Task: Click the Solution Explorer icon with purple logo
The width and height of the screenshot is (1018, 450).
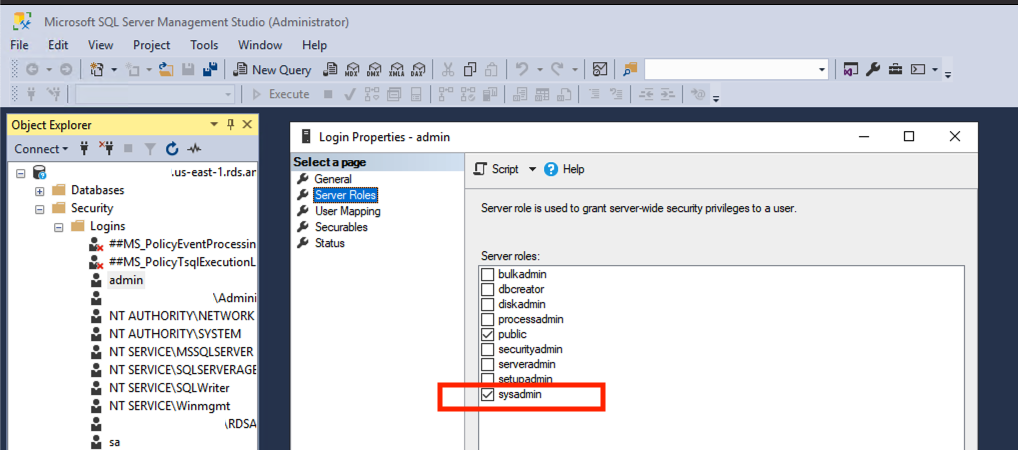Action: point(851,69)
